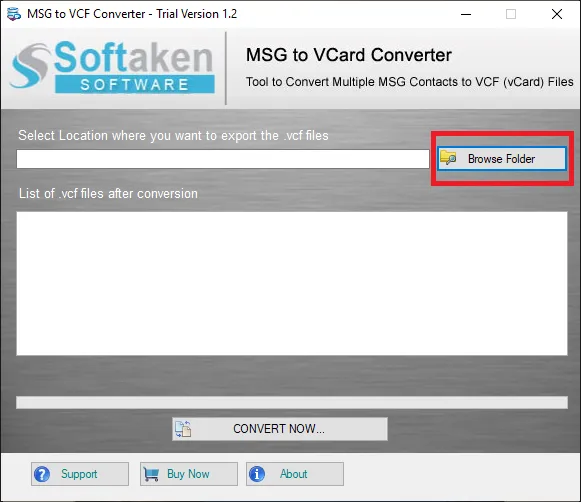Open Browse Folder to choose export location
Image resolution: width=581 pixels, height=502 pixels.
click(502, 159)
